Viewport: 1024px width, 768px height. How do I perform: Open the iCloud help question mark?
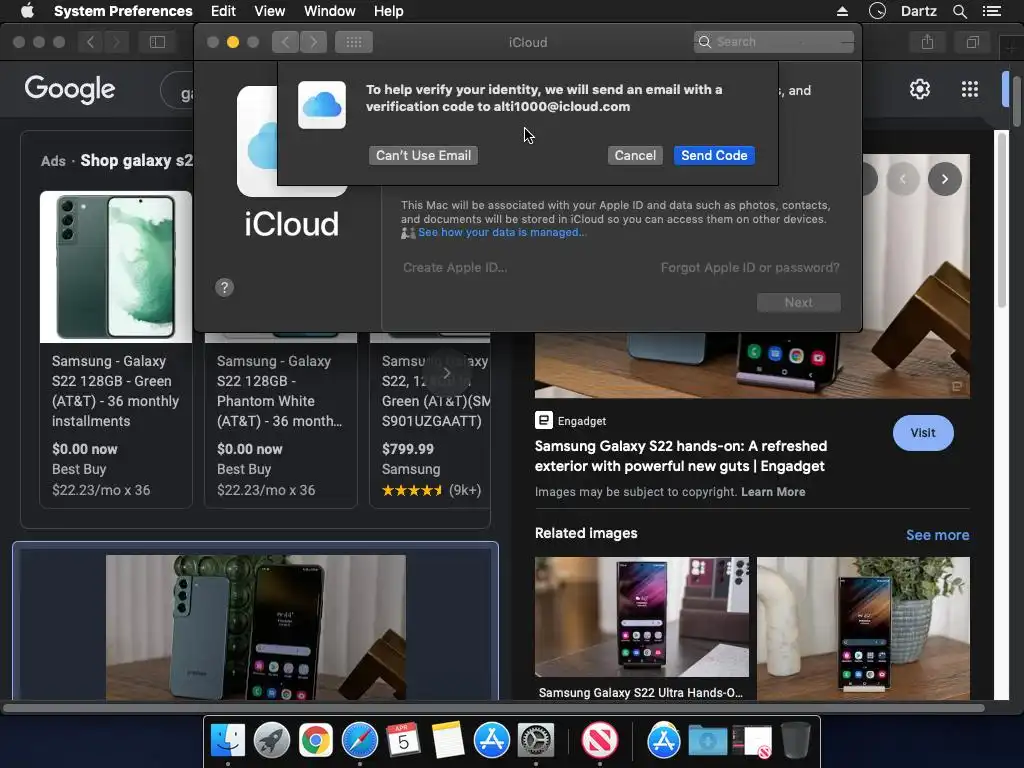pos(224,287)
